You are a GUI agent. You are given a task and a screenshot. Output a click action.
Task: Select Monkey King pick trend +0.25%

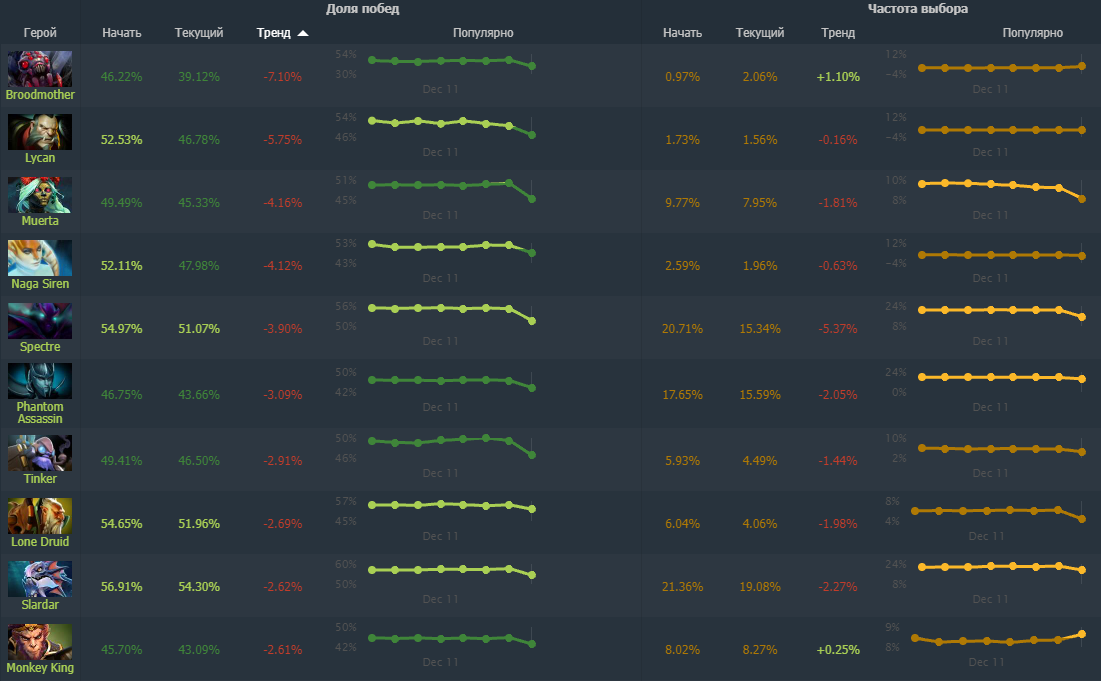click(838, 649)
